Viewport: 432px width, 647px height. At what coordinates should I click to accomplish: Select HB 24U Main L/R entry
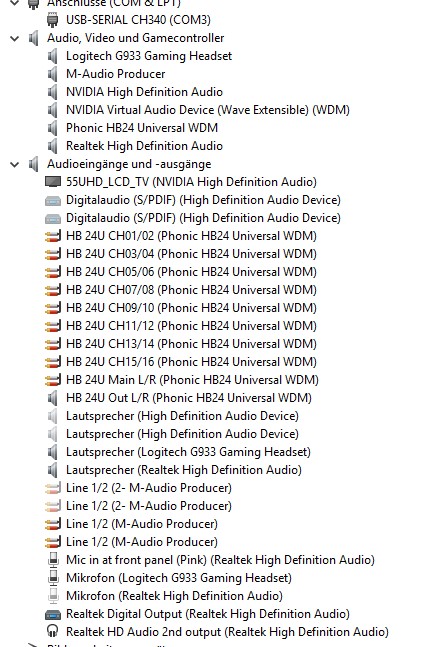click(192, 380)
